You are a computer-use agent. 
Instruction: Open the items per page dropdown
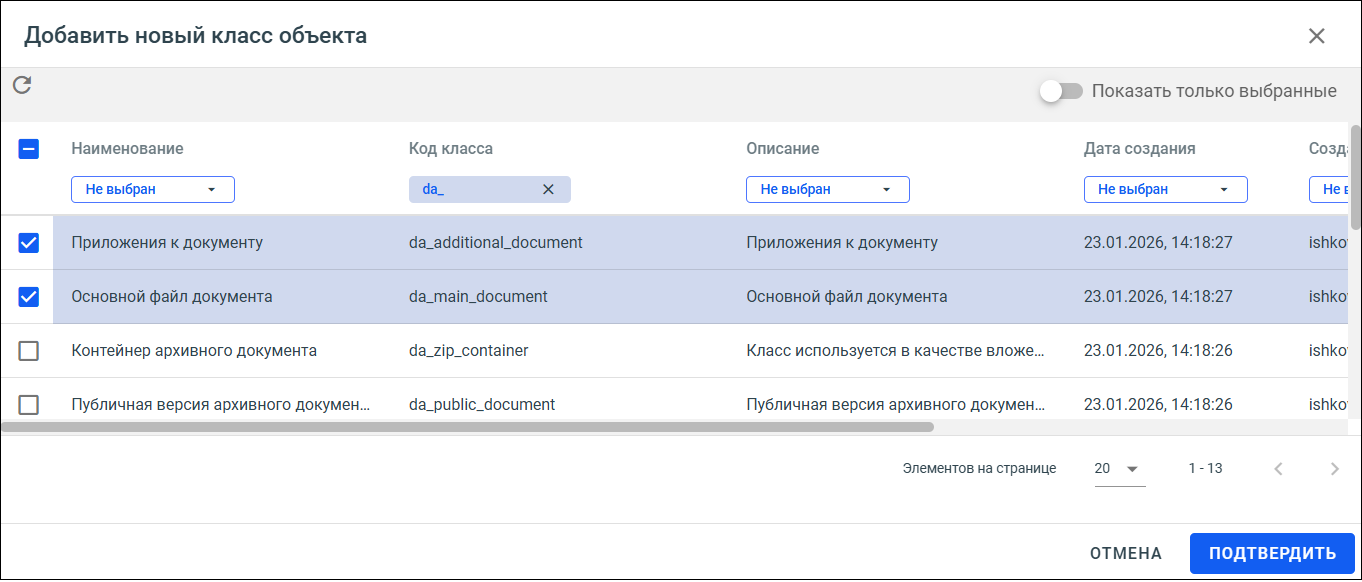1120,468
